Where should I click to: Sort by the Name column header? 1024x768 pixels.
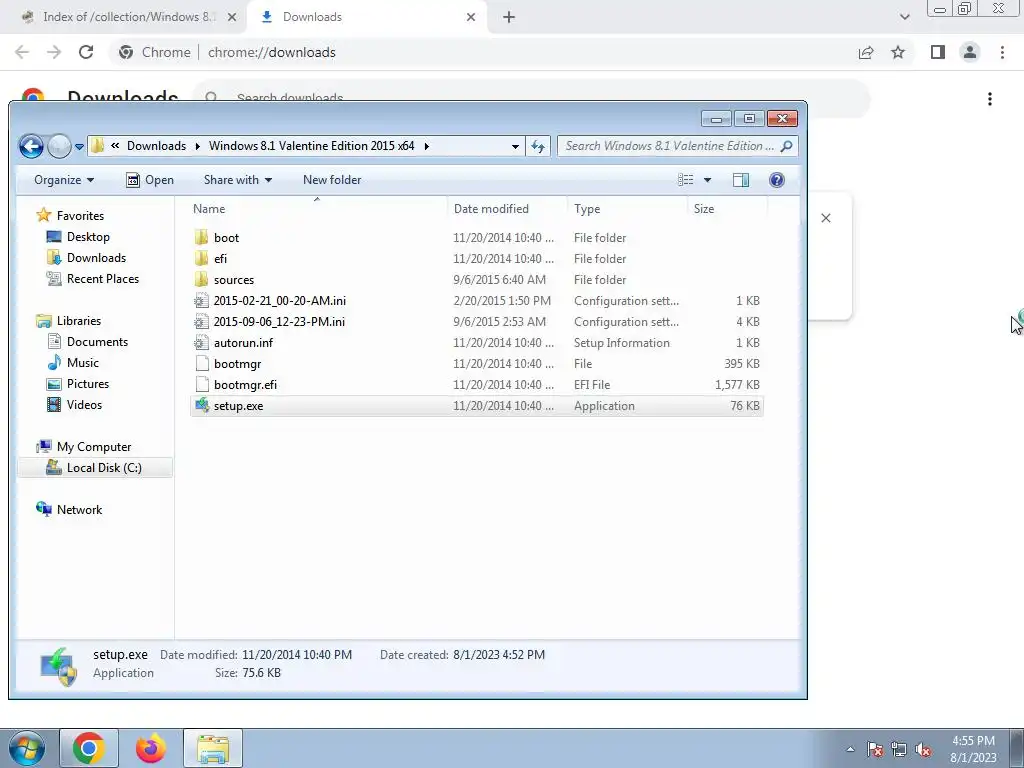317,209
